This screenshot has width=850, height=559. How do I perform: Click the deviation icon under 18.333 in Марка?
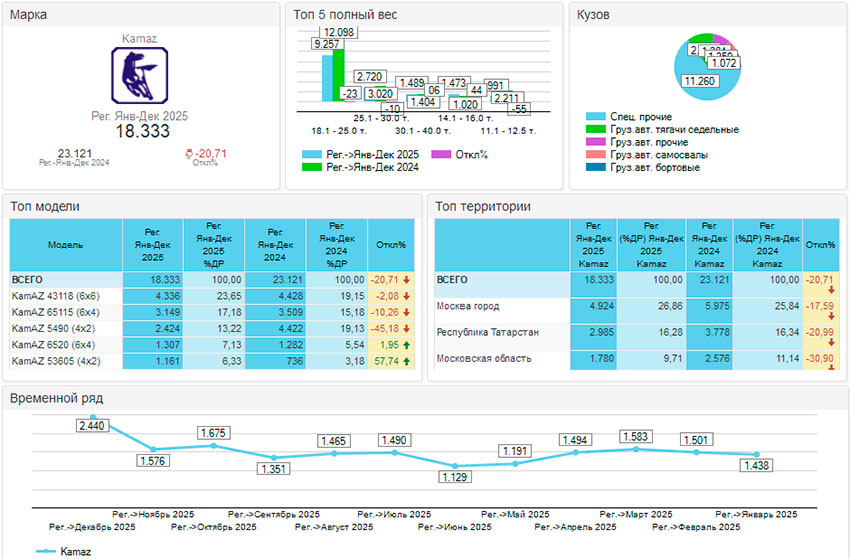pos(190,154)
